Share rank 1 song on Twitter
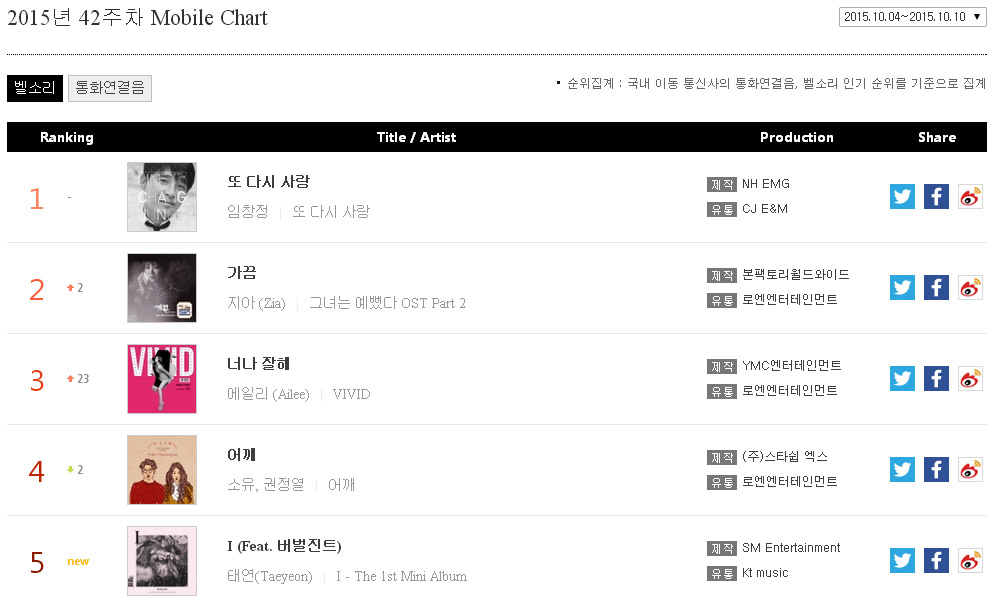This screenshot has width=995, height=599. (x=902, y=197)
